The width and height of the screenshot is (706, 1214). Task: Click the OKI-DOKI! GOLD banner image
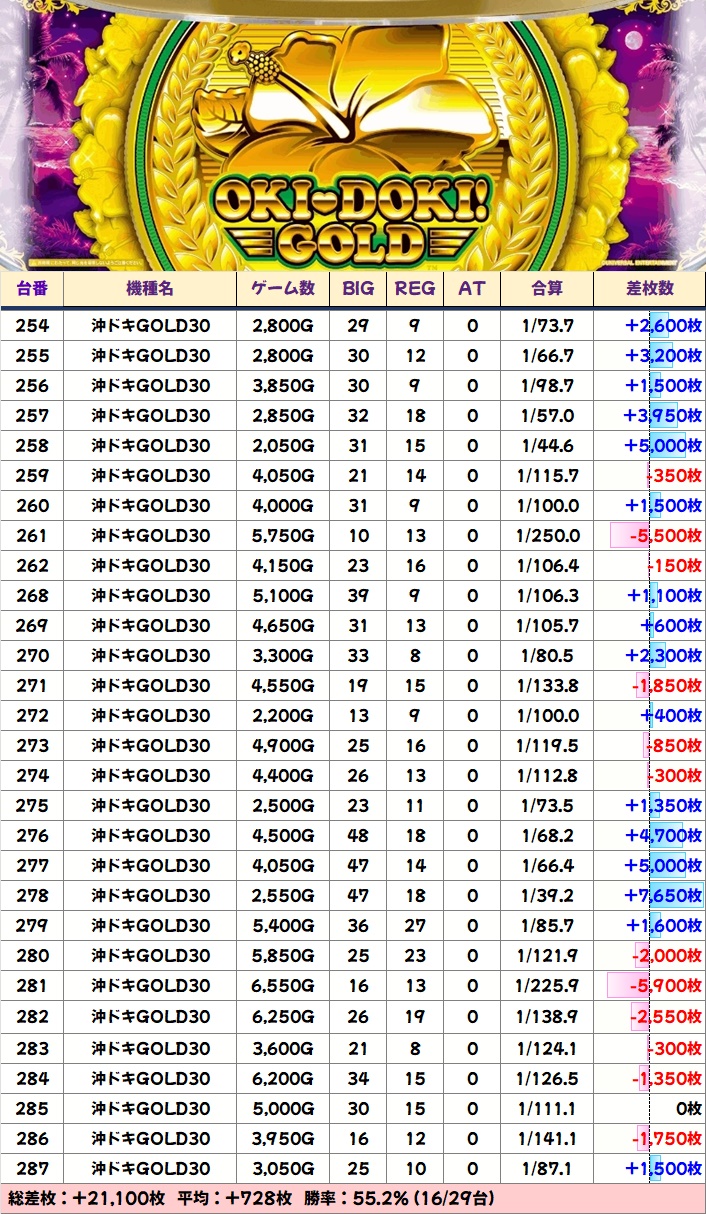pos(353,135)
